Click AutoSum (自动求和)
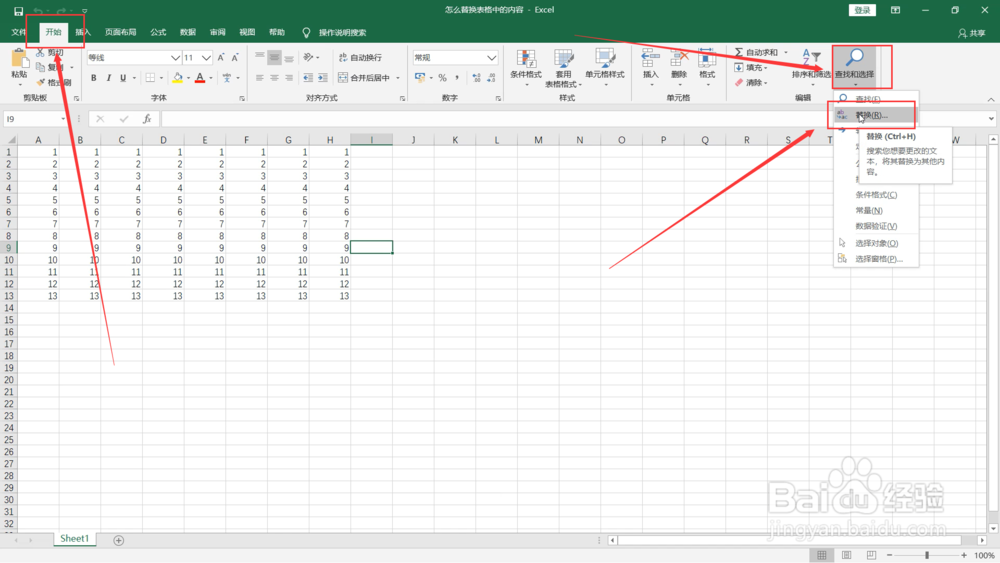 [x=756, y=52]
